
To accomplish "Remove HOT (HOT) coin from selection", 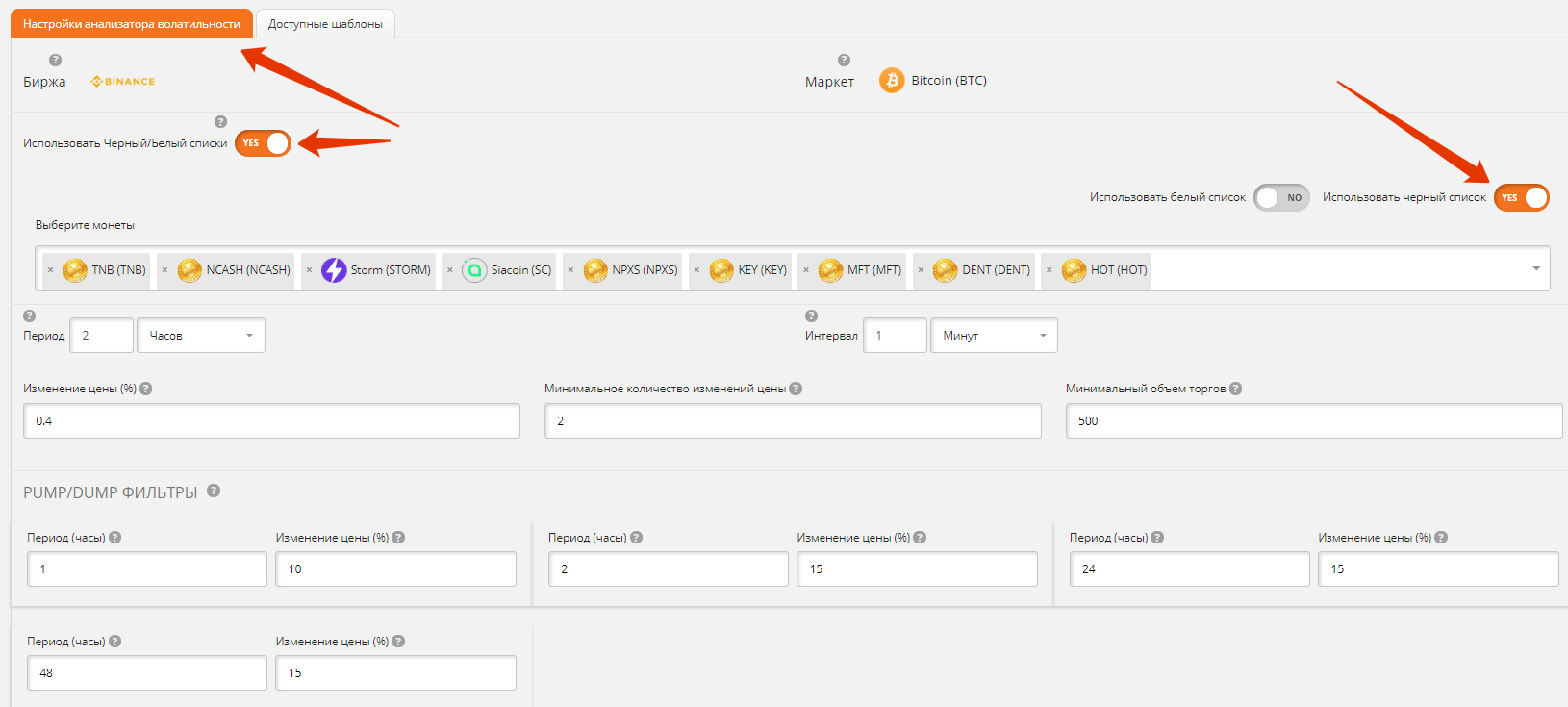I will (1049, 270).
